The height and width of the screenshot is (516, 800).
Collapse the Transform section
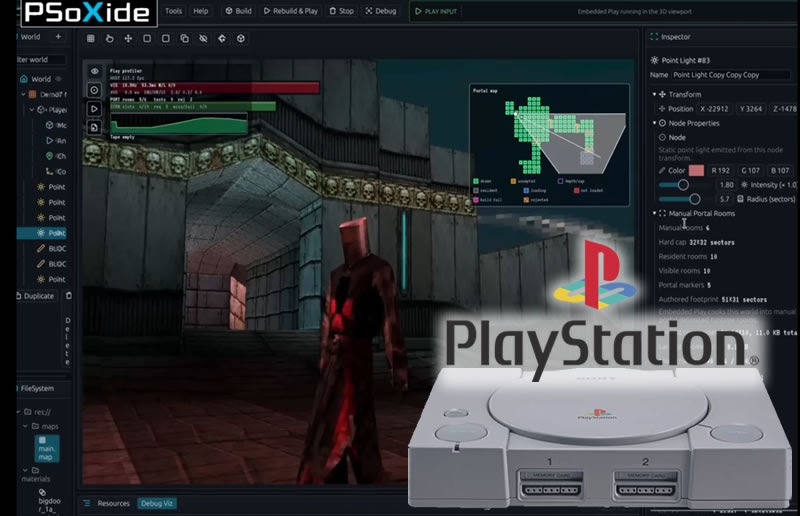[x=654, y=94]
